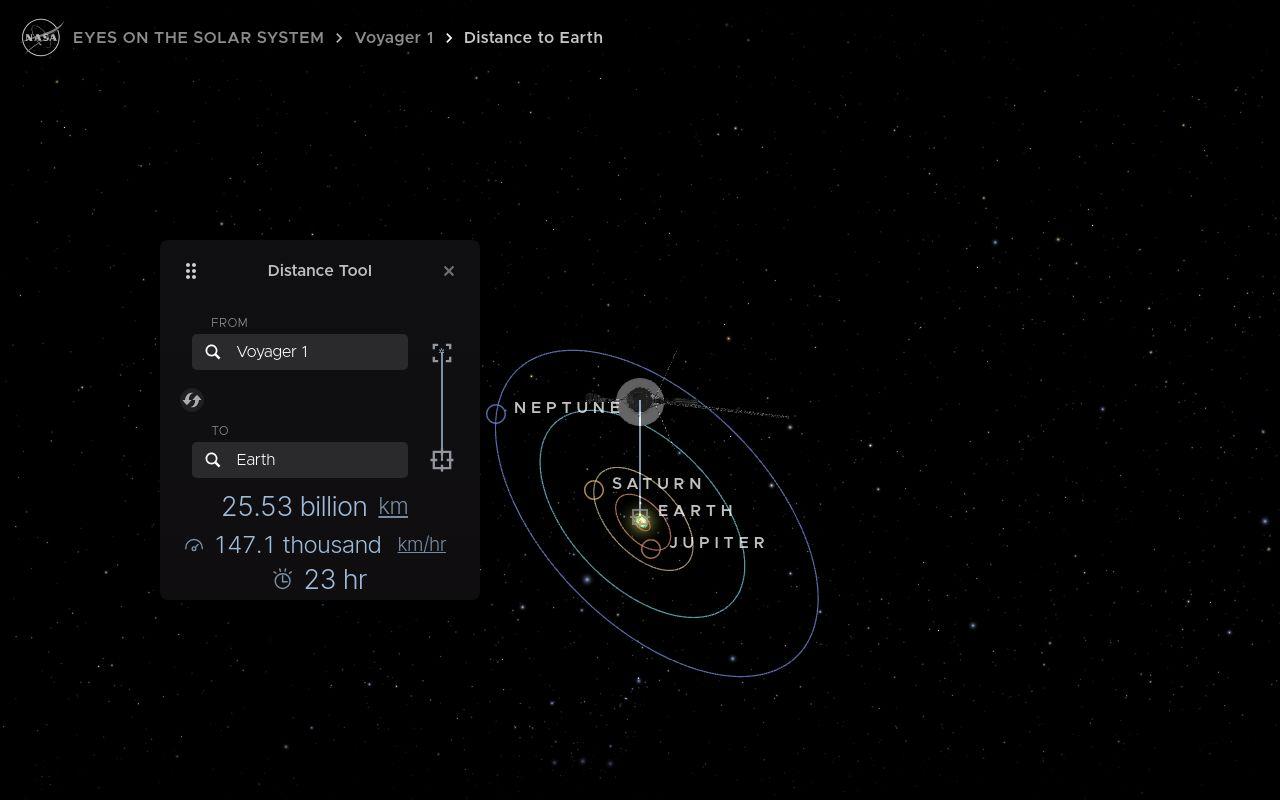Click the FROM field magnifier icon

click(x=213, y=352)
